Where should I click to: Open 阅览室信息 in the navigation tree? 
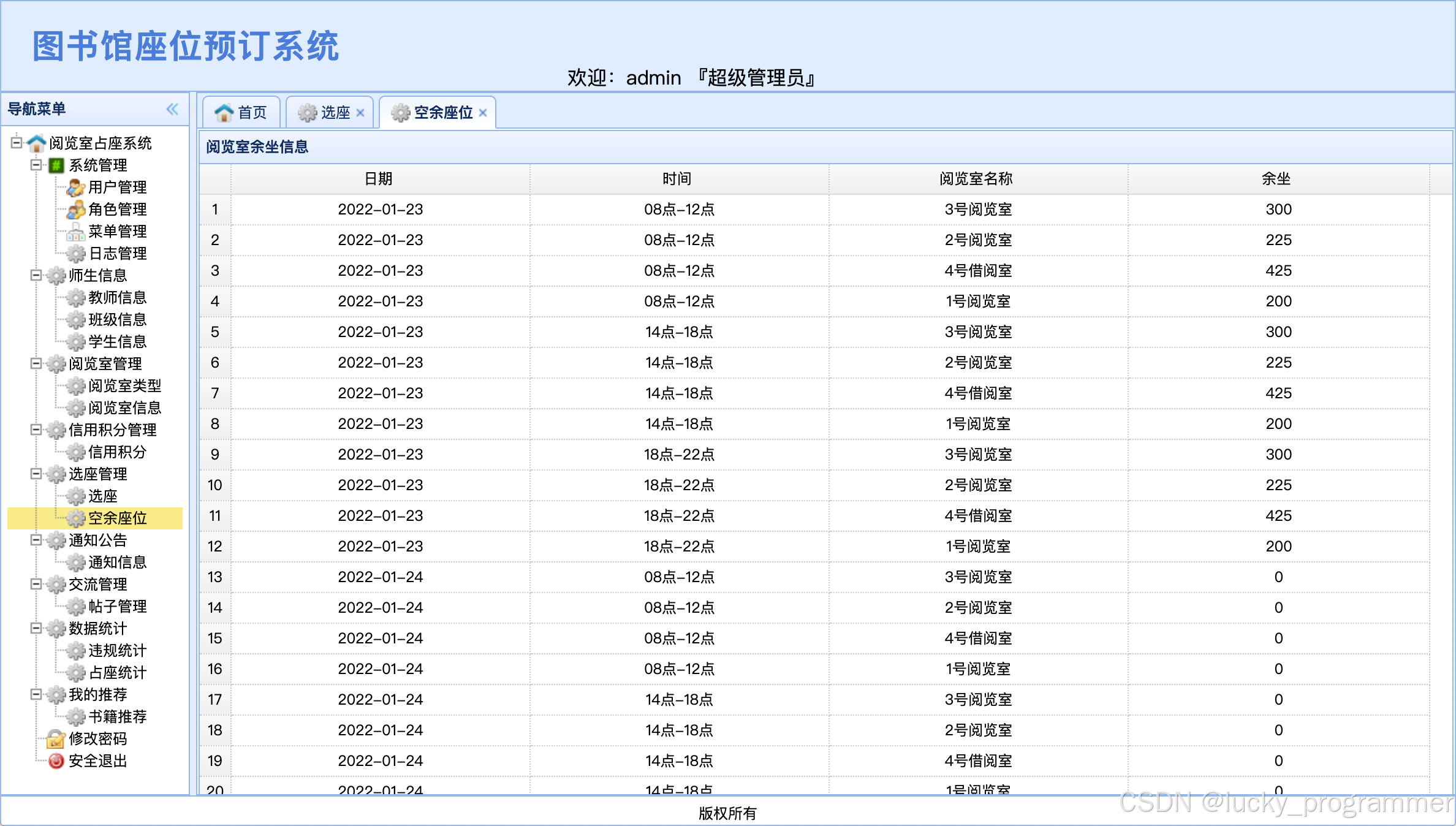(124, 408)
